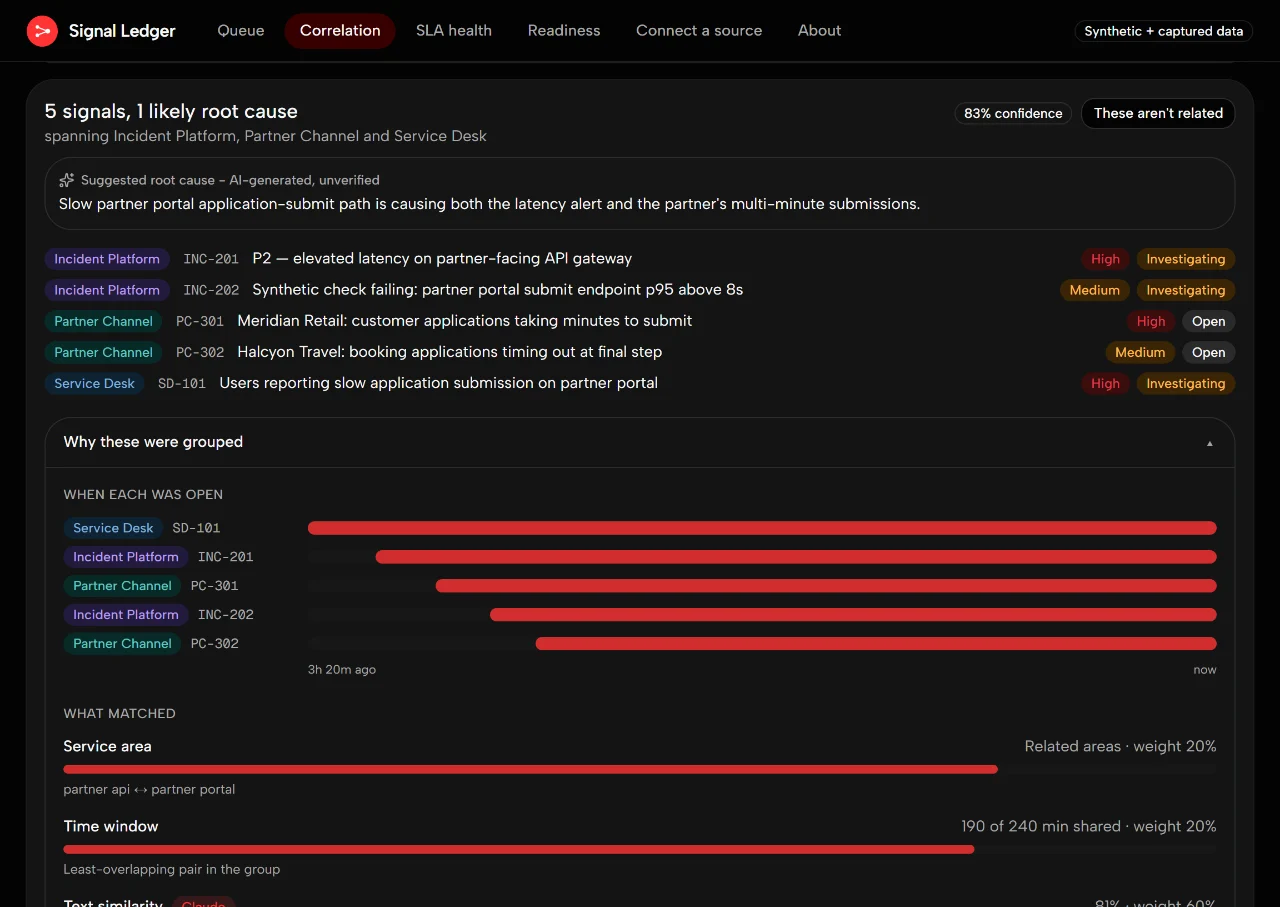Click the INC-201 open-duration bar in the timeline
1280x907 pixels.
tap(796, 557)
